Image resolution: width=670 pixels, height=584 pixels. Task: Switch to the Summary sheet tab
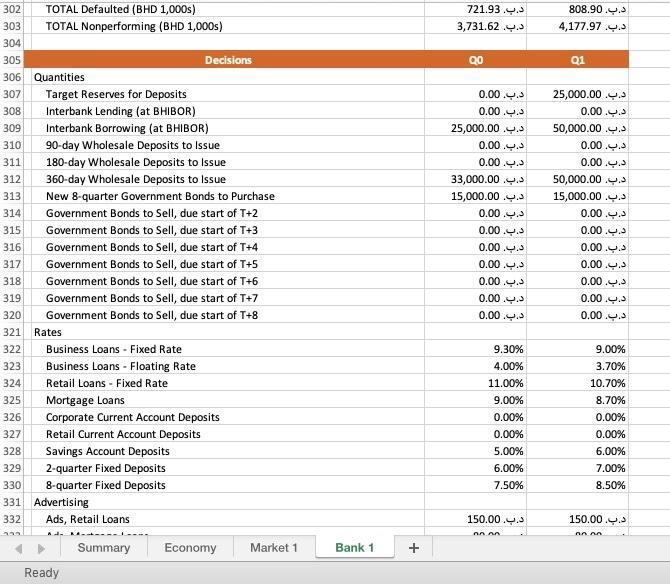pos(104,548)
